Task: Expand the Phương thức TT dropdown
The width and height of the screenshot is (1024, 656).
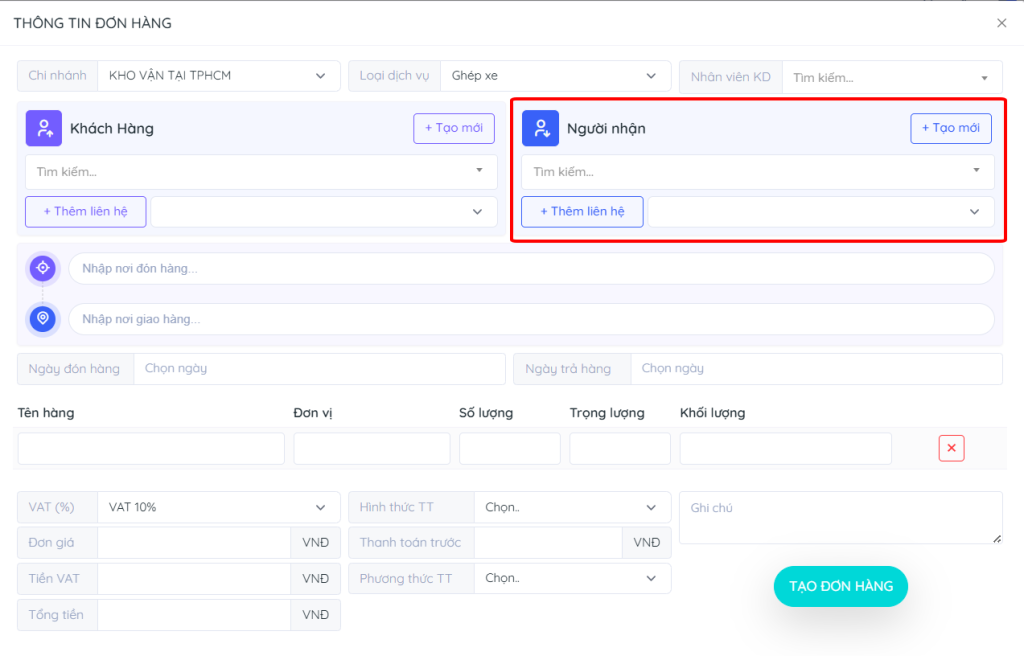Action: pyautogui.click(x=571, y=578)
